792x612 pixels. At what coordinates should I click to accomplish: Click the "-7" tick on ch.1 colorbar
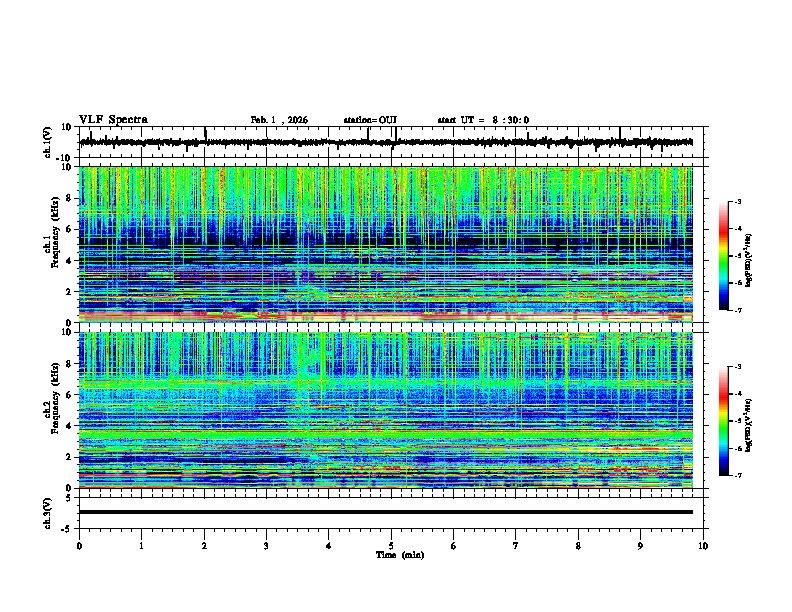(x=737, y=310)
